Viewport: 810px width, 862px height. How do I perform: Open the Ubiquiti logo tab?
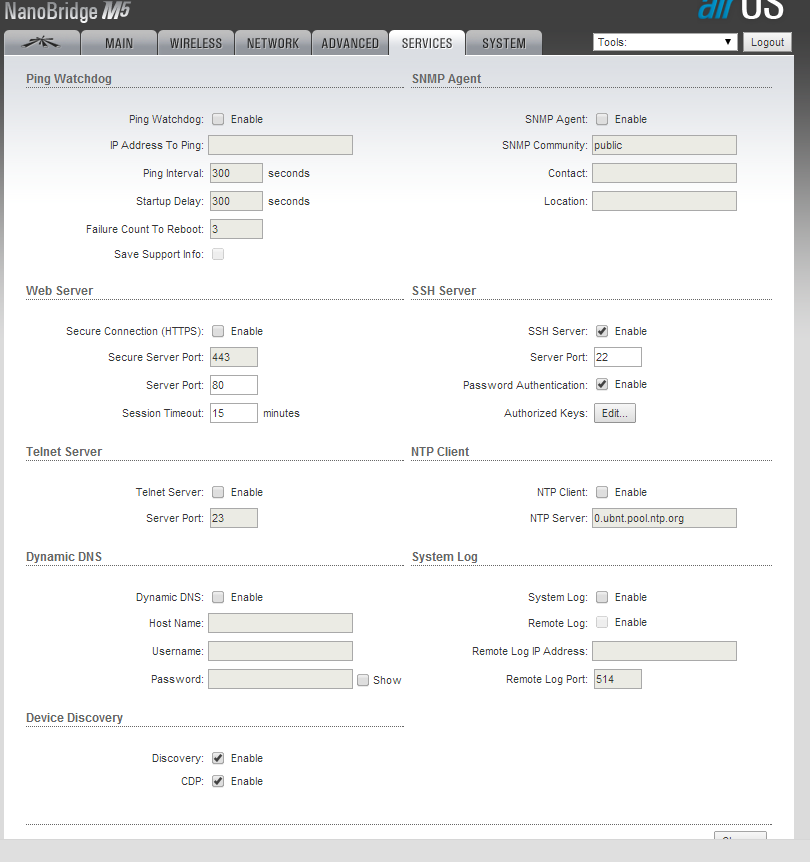pos(40,43)
